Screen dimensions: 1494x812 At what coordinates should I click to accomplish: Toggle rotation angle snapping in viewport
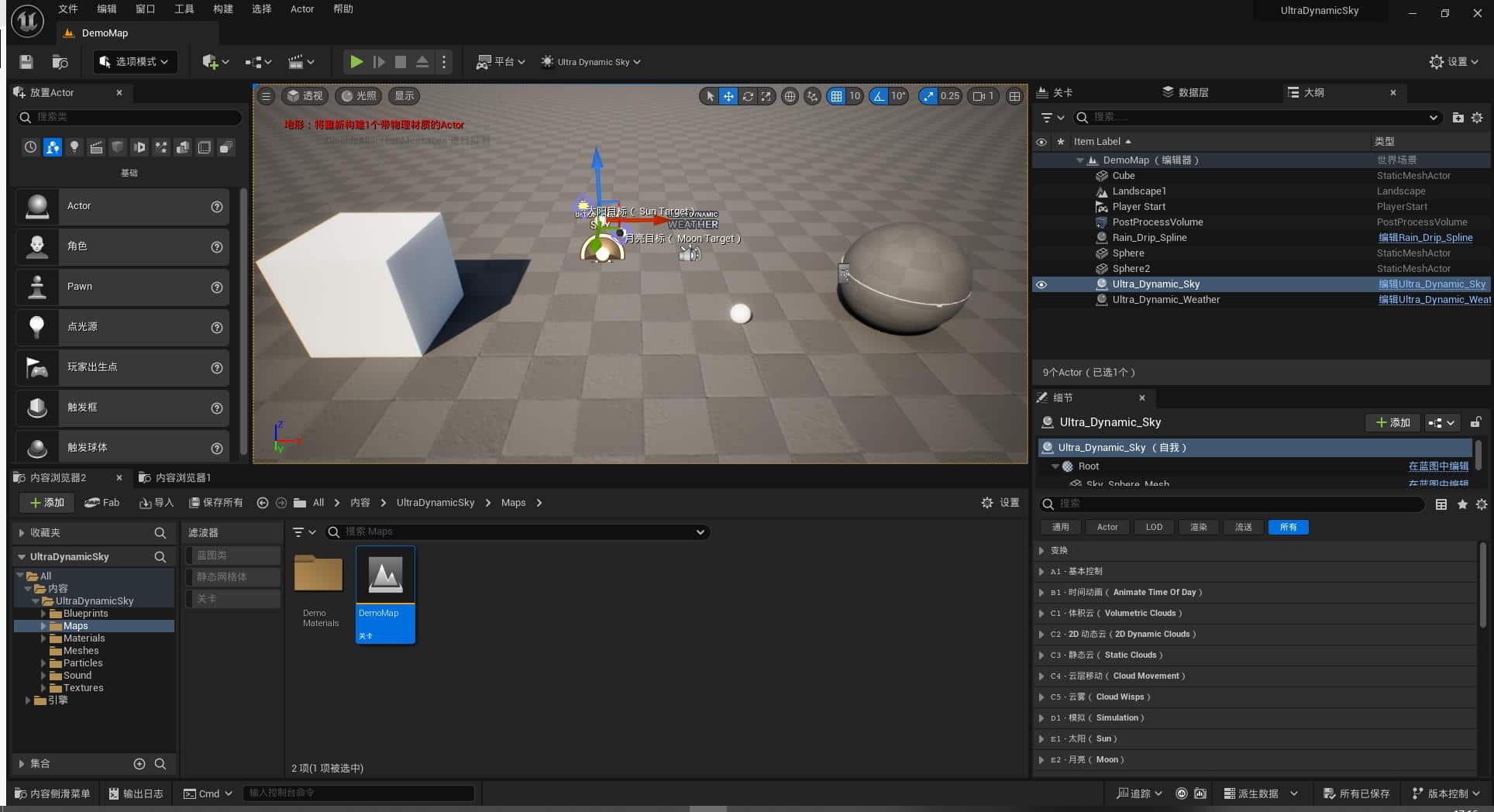coord(879,96)
